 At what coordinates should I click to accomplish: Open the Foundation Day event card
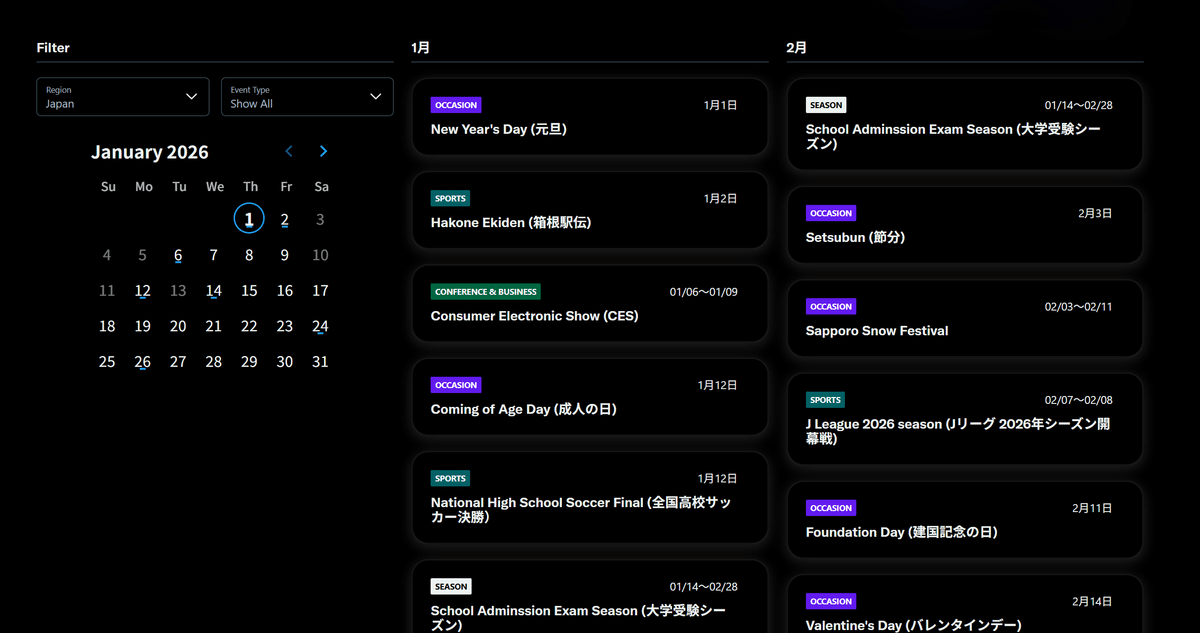click(x=965, y=520)
